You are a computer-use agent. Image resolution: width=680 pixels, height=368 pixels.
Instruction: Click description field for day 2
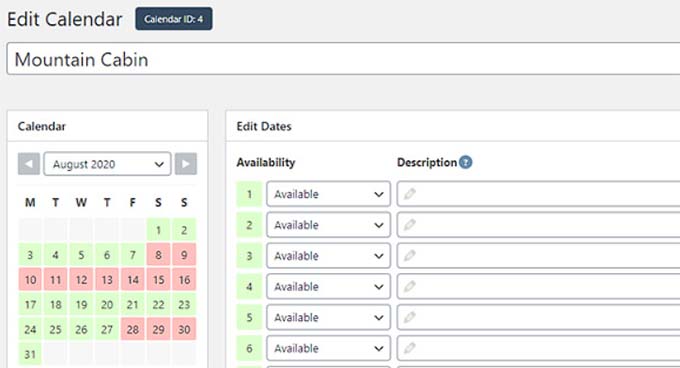click(x=538, y=225)
